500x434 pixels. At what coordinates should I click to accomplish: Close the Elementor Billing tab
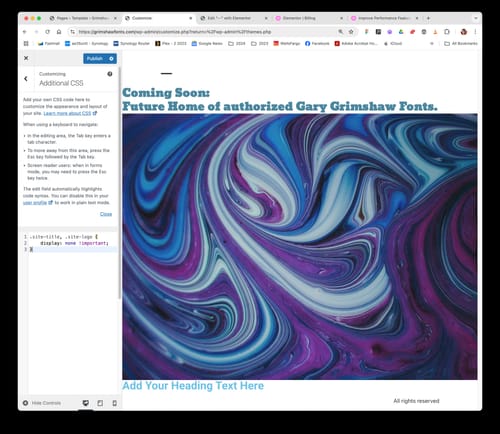[341, 18]
